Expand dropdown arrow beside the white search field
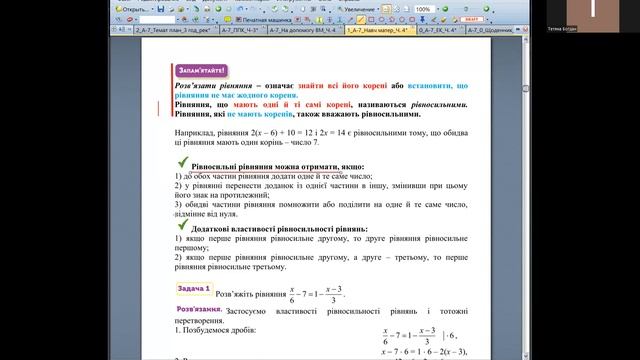This screenshot has width=640, height=360. (x=178, y=20)
